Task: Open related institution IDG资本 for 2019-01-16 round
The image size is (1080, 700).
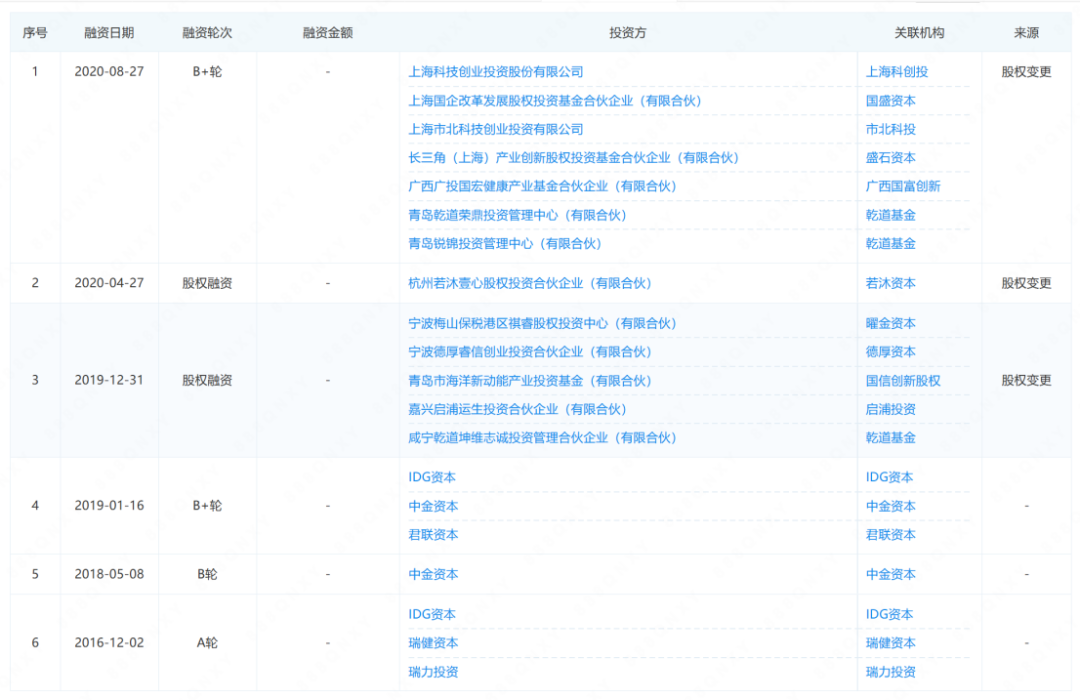Action: click(889, 477)
